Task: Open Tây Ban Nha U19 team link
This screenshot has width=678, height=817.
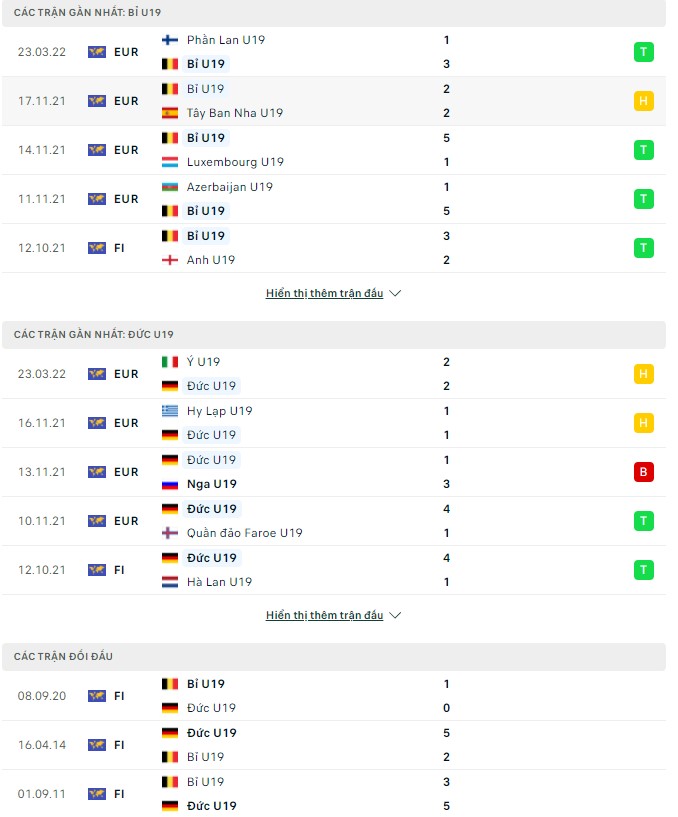Action: [235, 113]
